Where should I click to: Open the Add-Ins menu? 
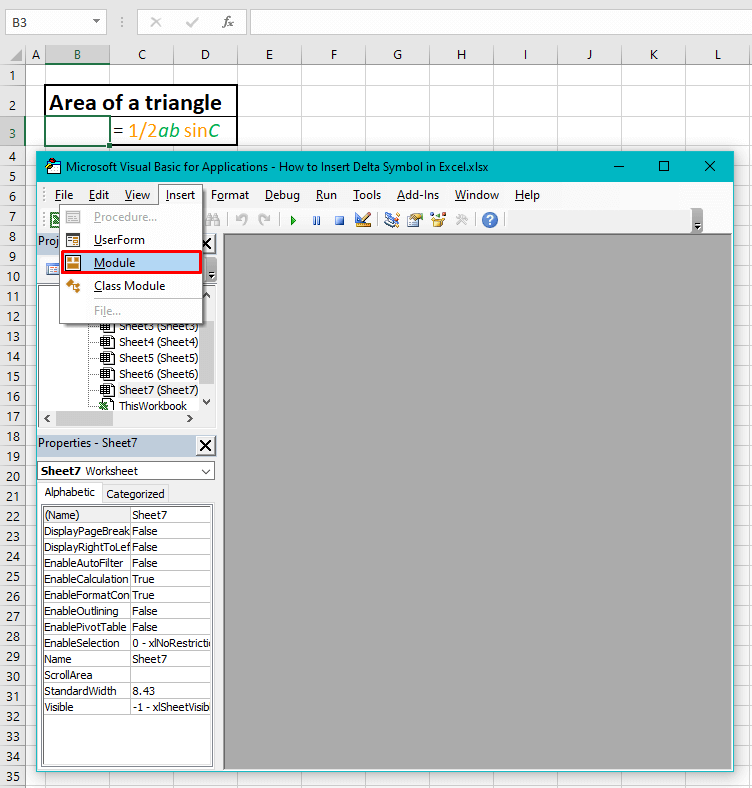point(418,195)
